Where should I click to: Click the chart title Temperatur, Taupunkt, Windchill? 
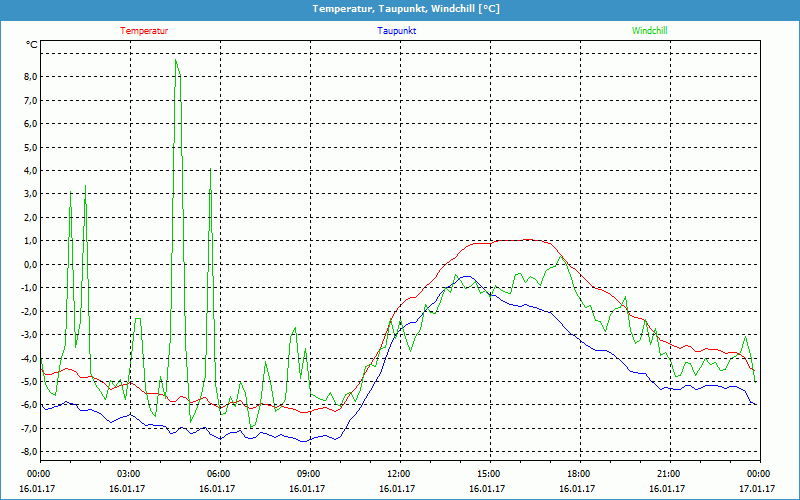pos(406,9)
